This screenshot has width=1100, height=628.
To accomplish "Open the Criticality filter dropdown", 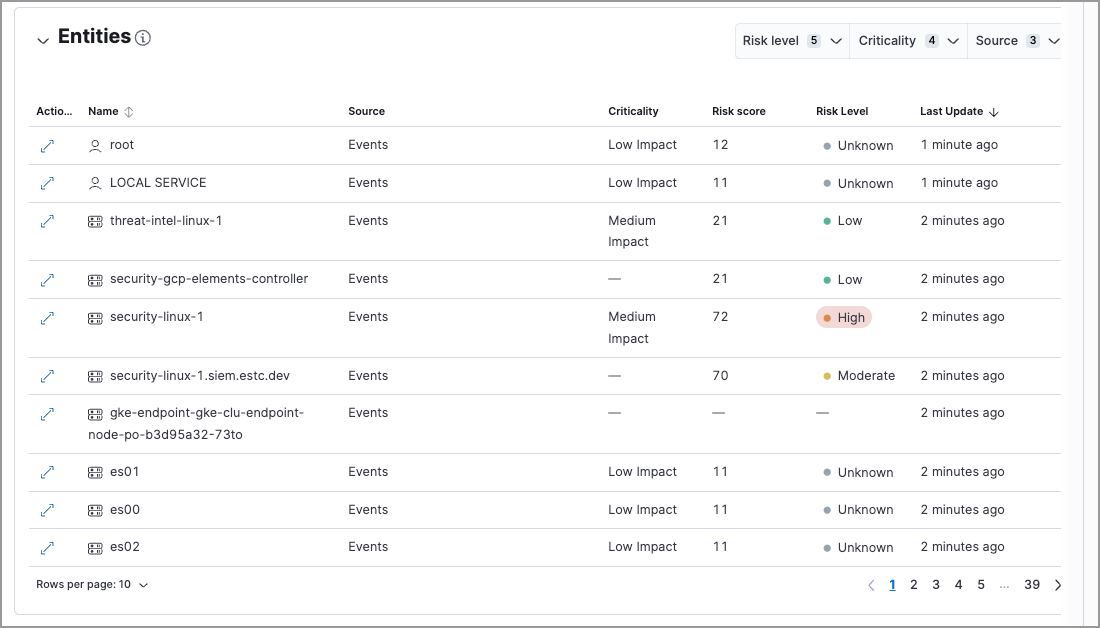I will coord(907,40).
